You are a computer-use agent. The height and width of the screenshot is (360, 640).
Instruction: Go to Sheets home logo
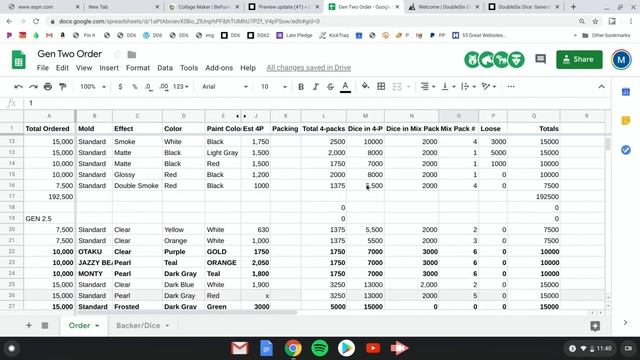[x=18, y=60]
